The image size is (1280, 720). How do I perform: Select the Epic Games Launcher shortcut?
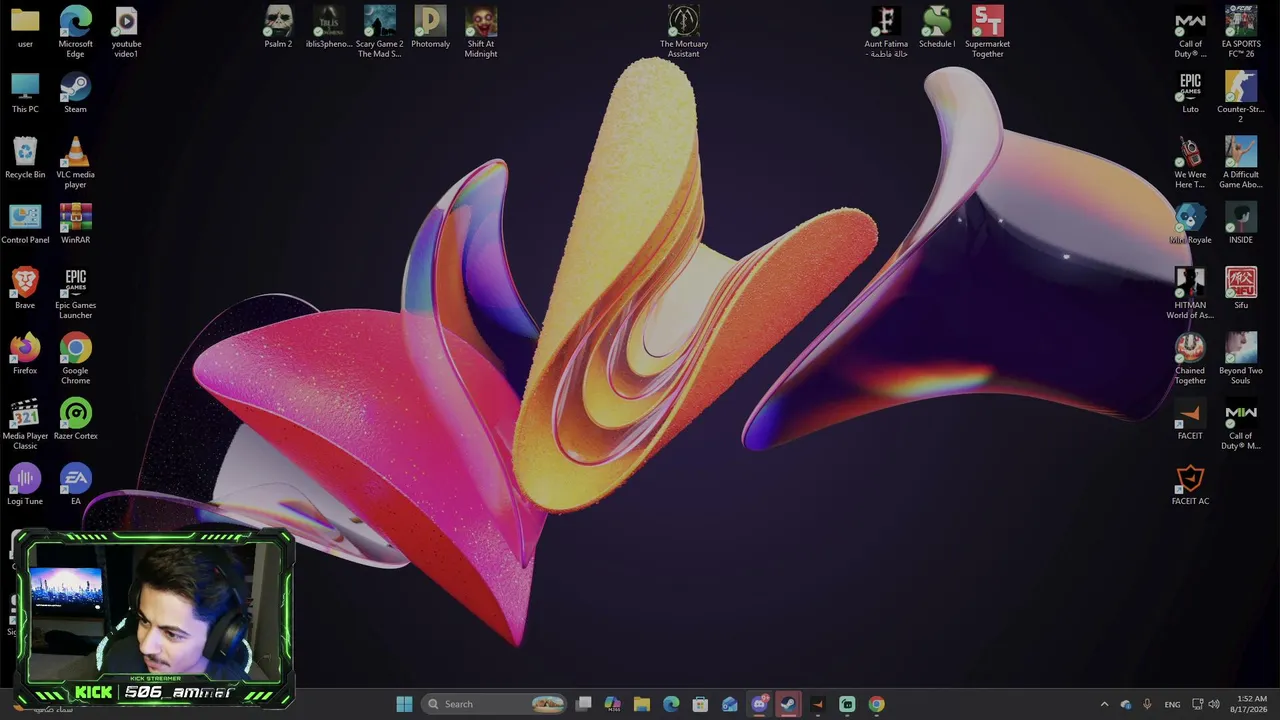coord(75,294)
